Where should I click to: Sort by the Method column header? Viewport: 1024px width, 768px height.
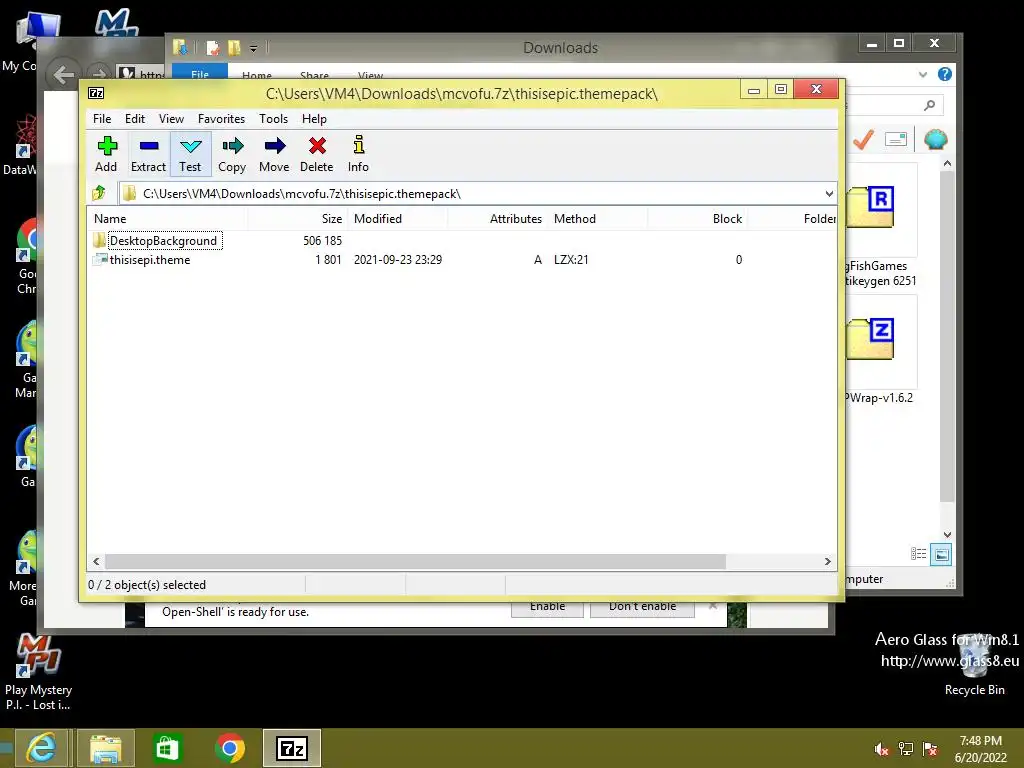(598, 219)
